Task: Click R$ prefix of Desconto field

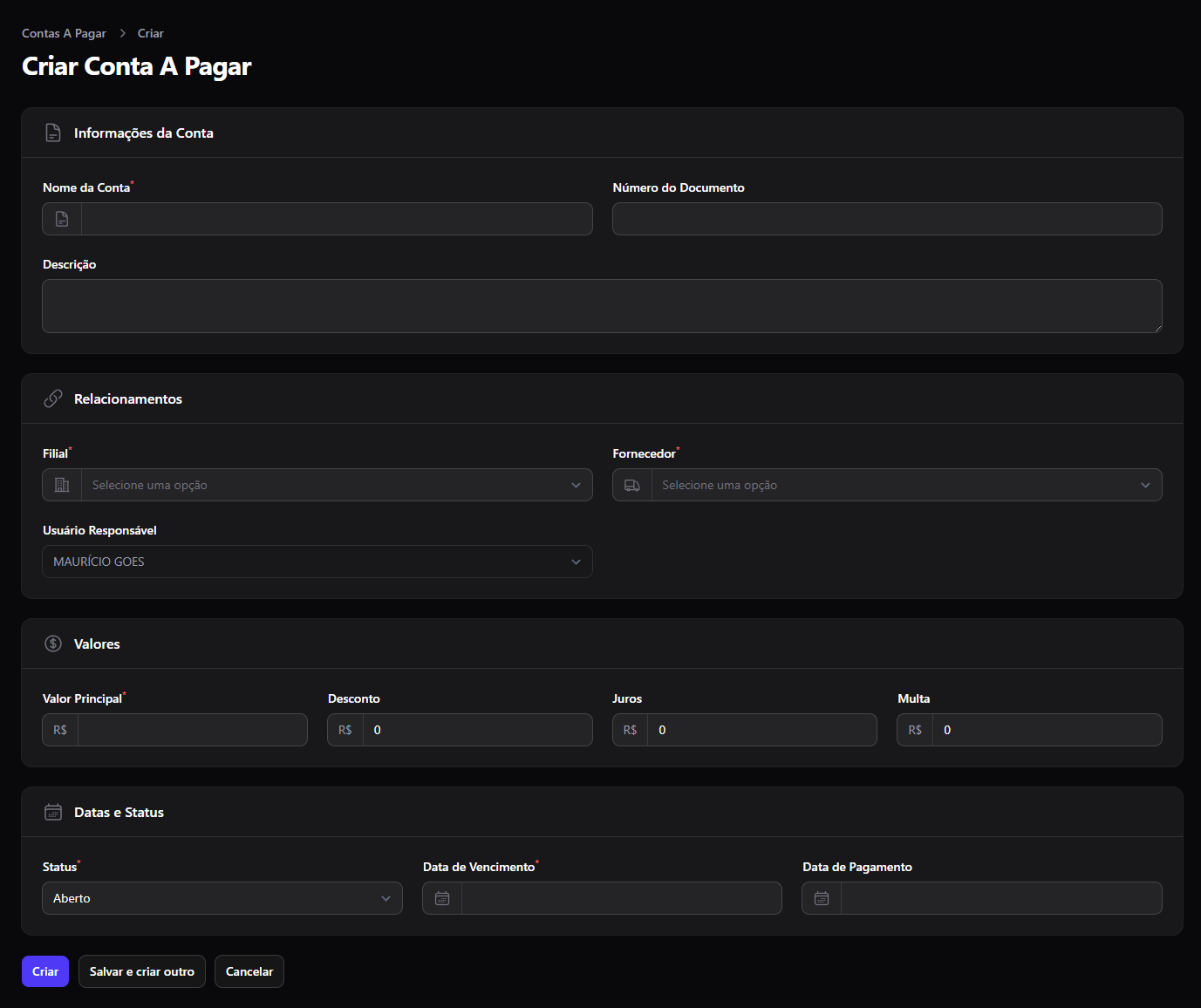Action: point(345,730)
